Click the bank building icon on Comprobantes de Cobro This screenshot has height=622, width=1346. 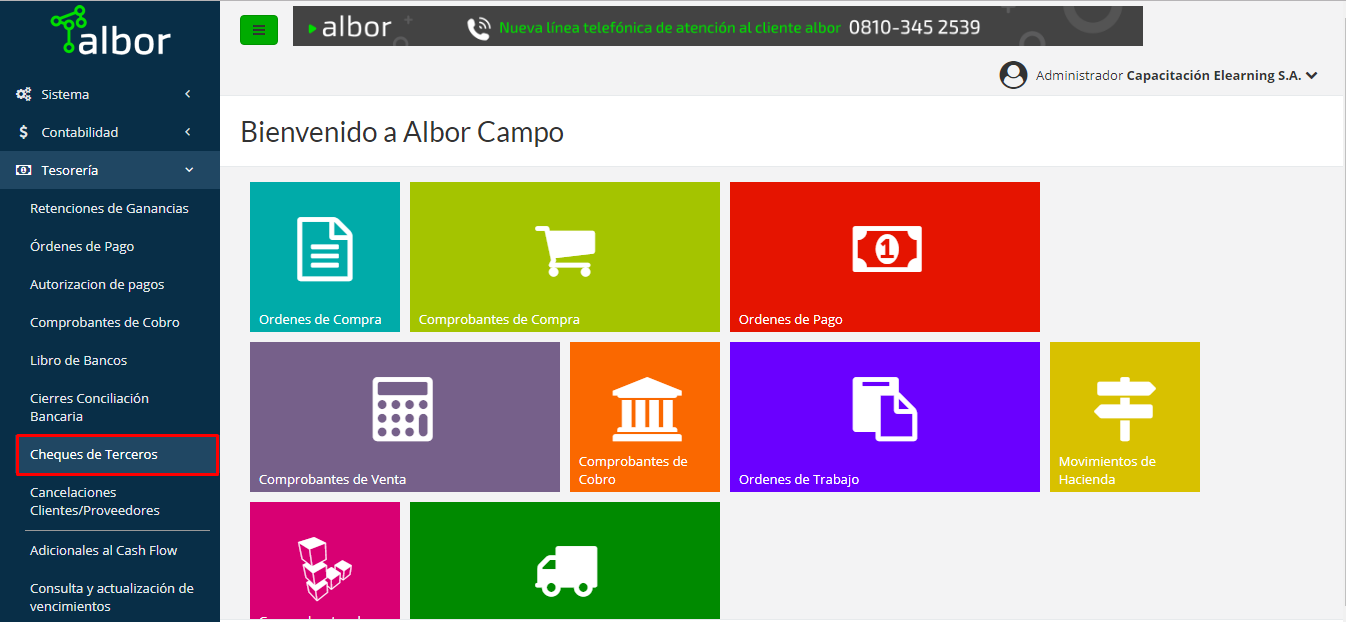[645, 409]
